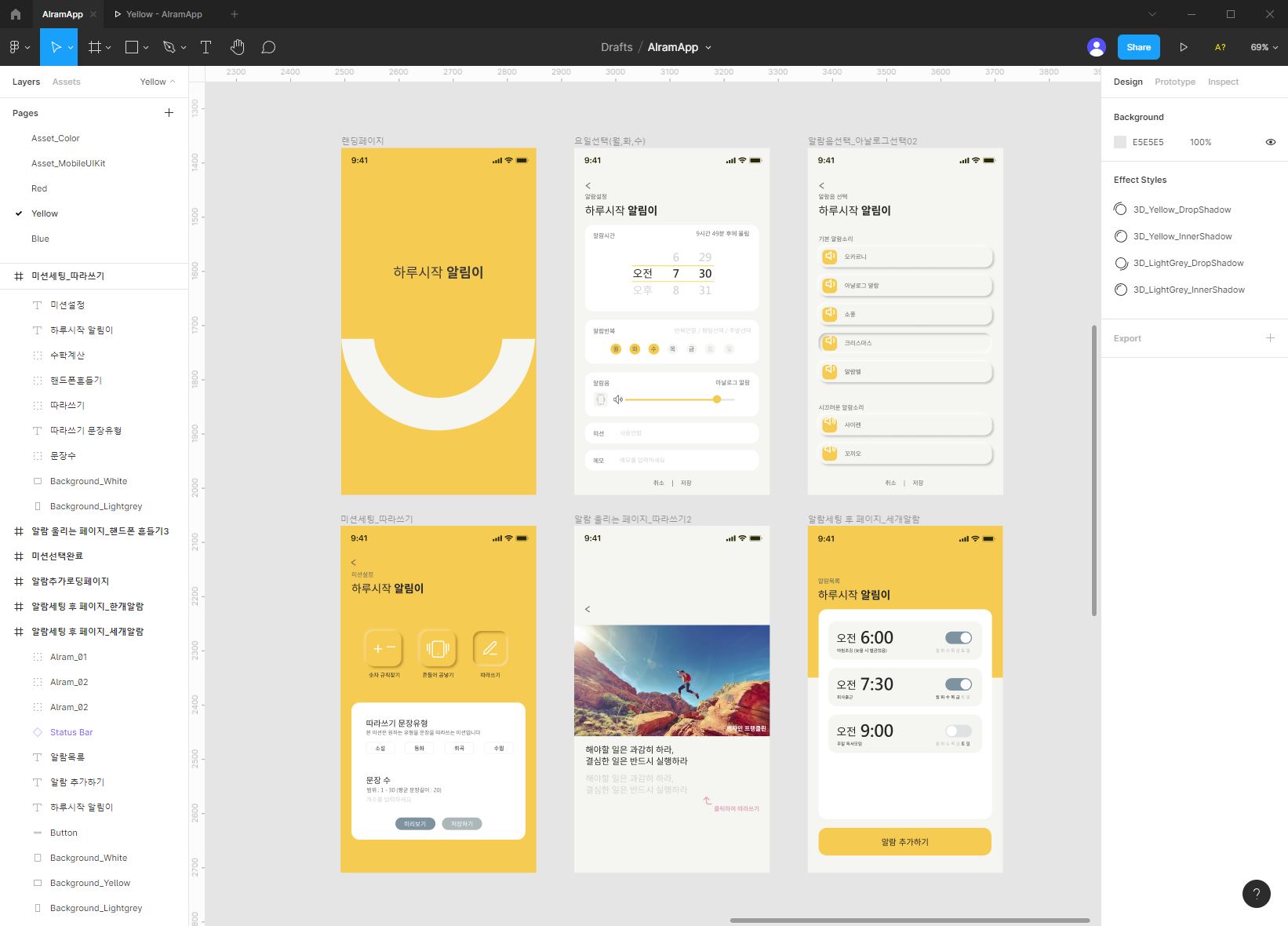Select the Hand tool
The image size is (1288, 926).
[x=238, y=47]
